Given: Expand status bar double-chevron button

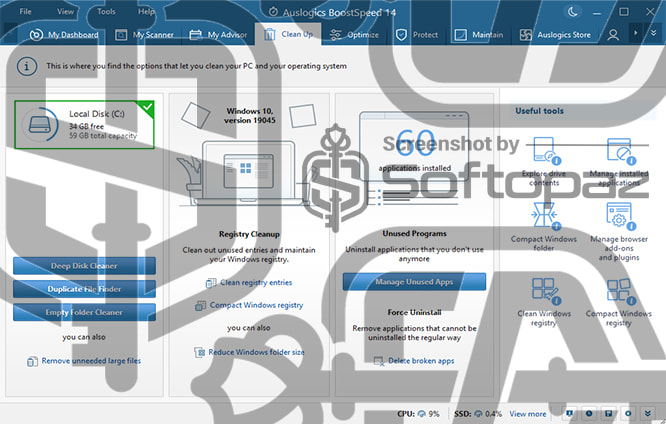Looking at the screenshot, I should [x=648, y=413].
